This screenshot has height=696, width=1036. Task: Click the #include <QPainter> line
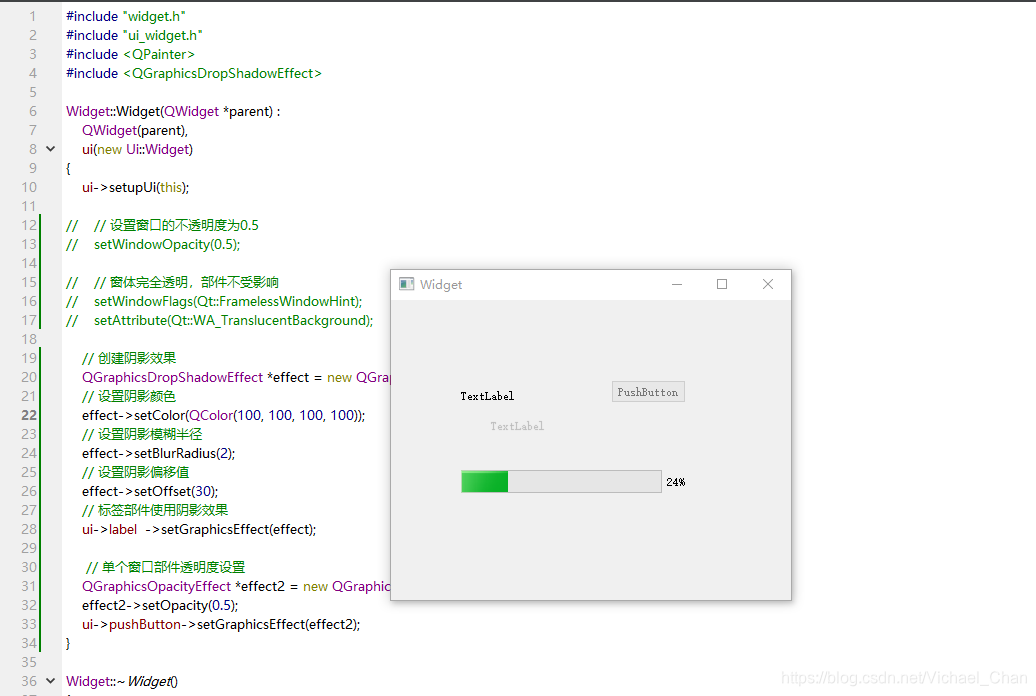(x=130, y=54)
